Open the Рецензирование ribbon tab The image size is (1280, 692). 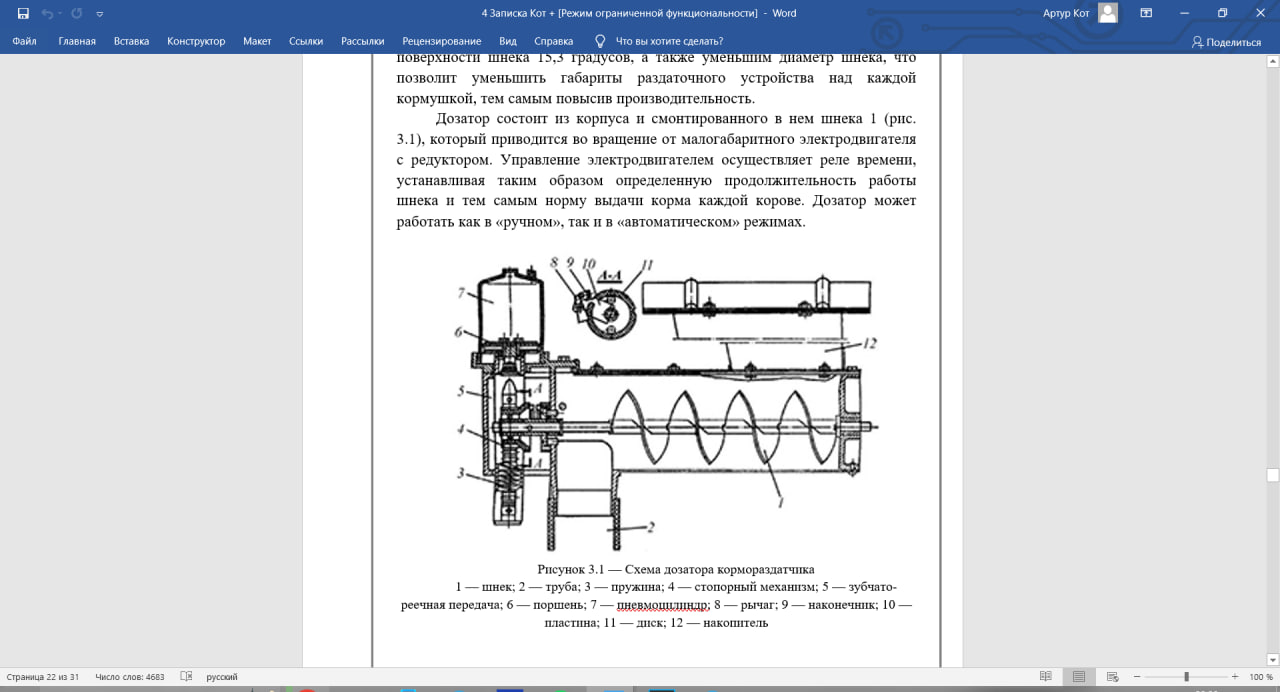coord(441,41)
